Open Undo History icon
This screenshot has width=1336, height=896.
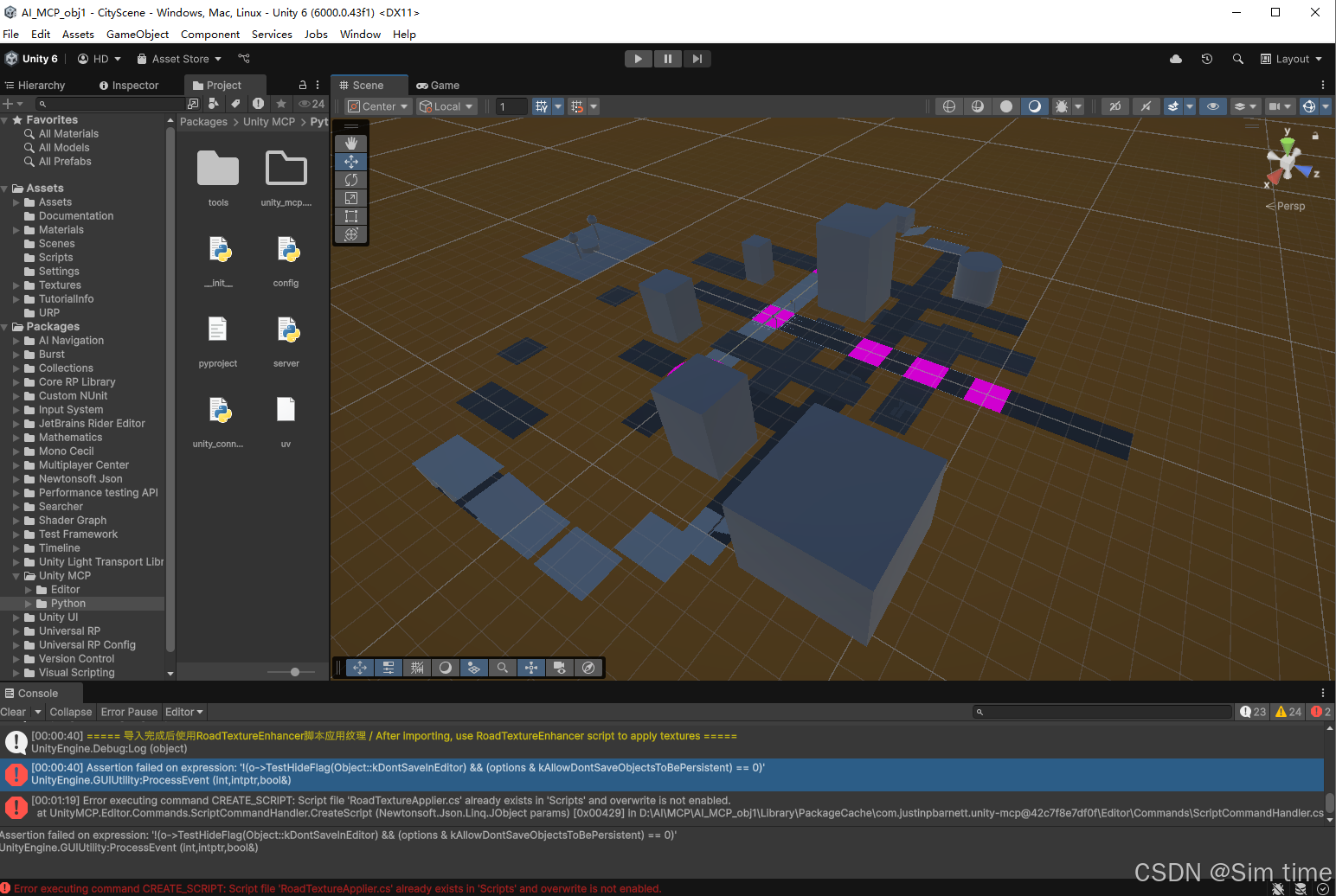[x=1207, y=59]
